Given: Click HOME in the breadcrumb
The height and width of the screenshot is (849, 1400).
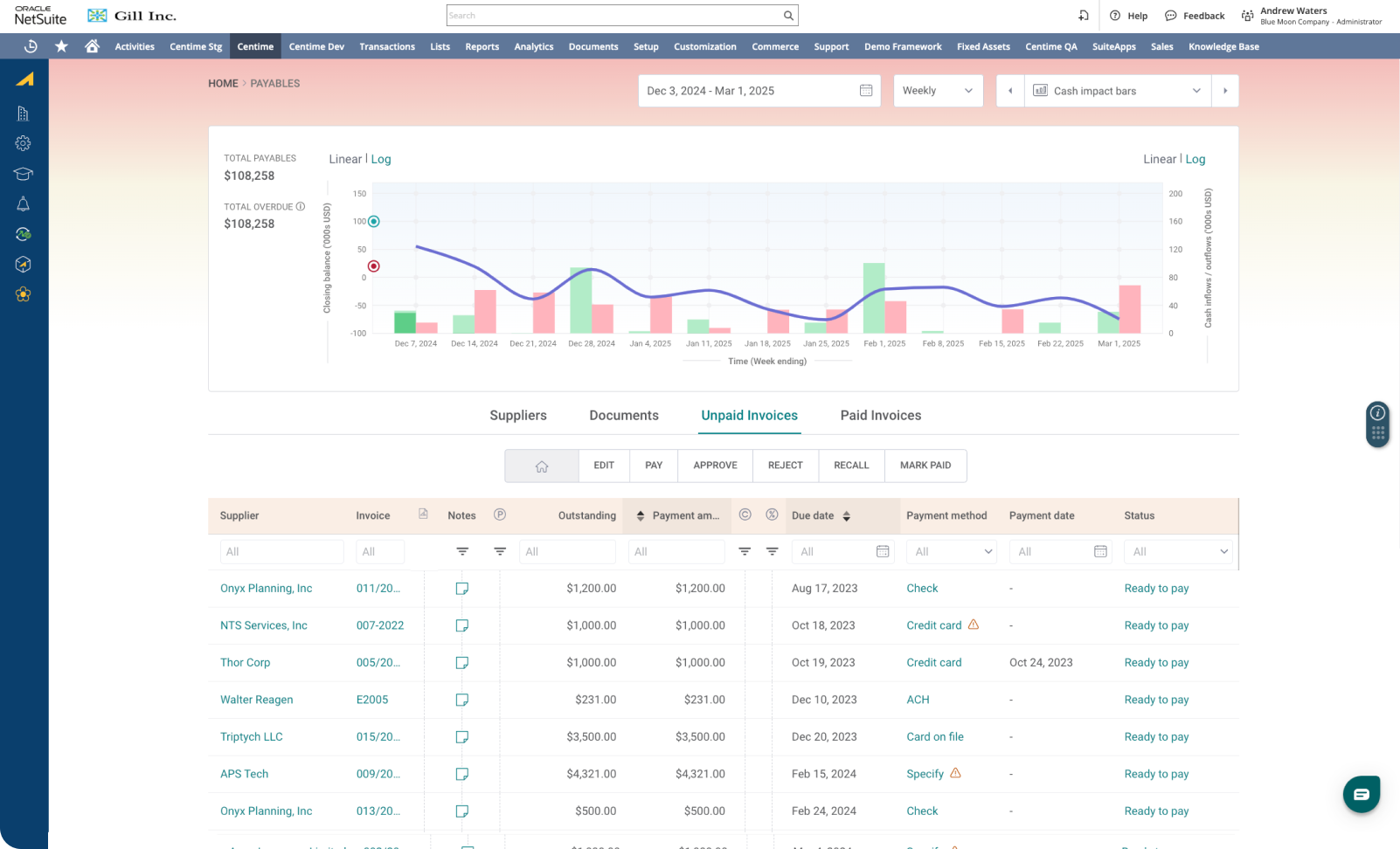Looking at the screenshot, I should click(x=223, y=84).
